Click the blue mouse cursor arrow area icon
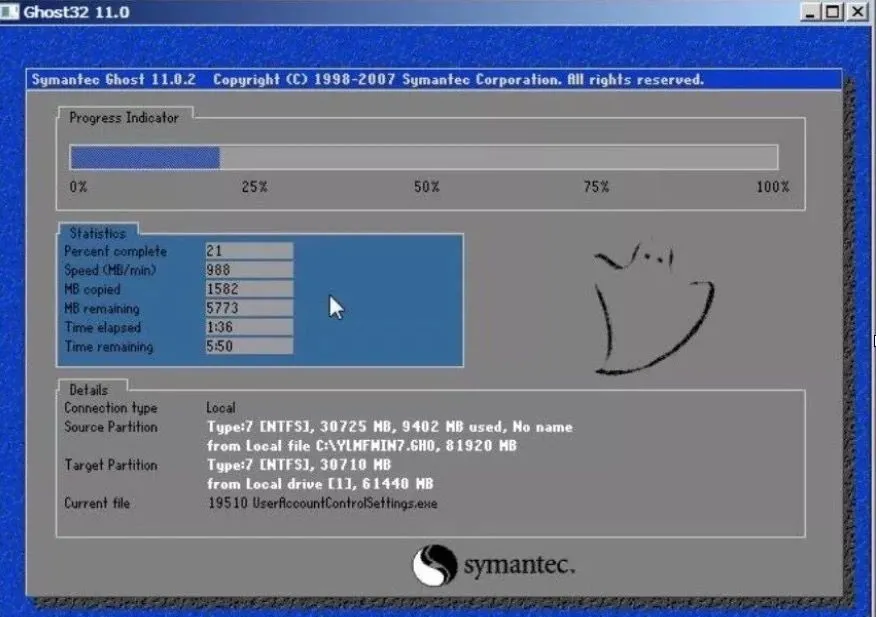 334,307
